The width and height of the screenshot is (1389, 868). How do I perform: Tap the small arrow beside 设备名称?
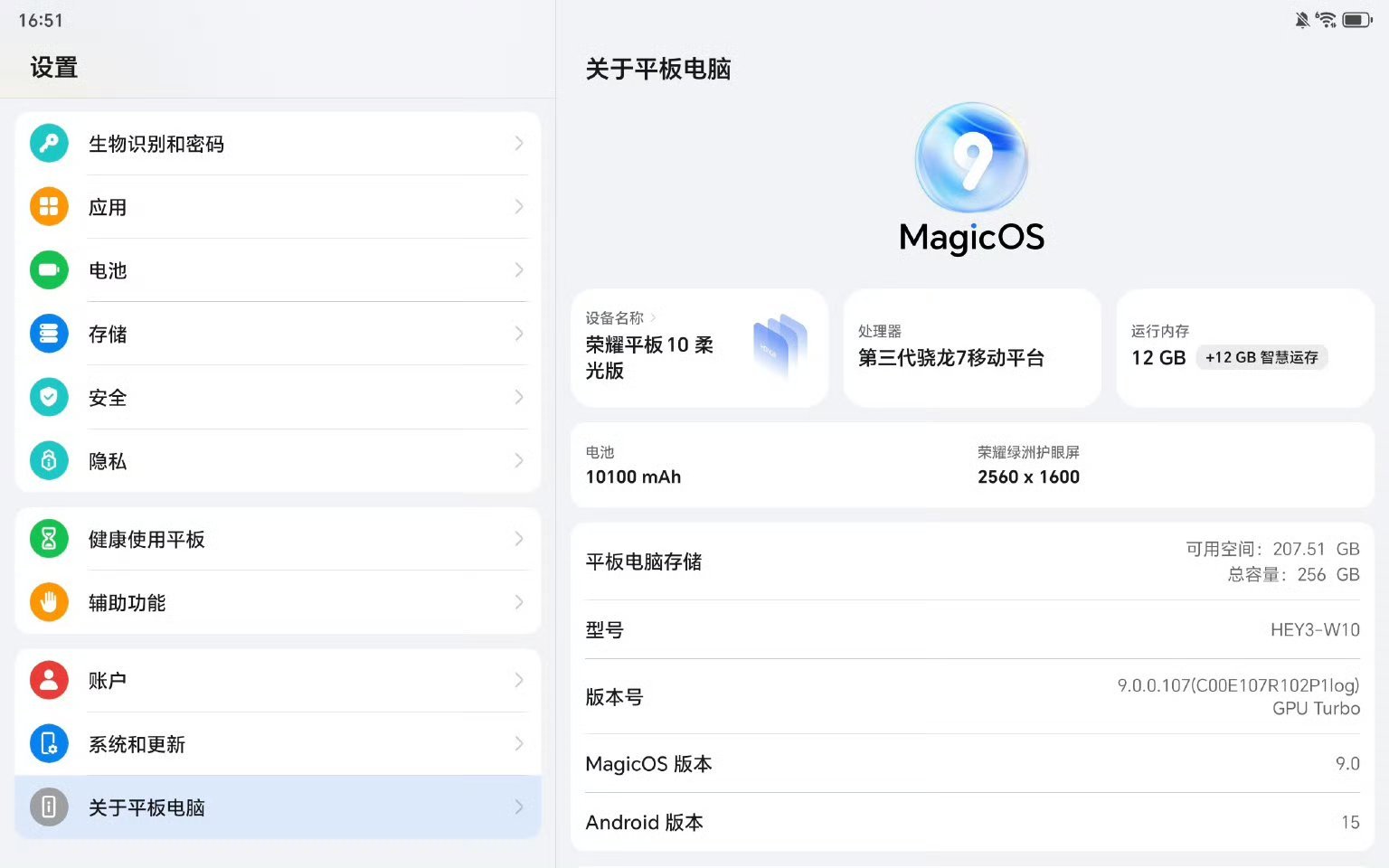pos(653,317)
